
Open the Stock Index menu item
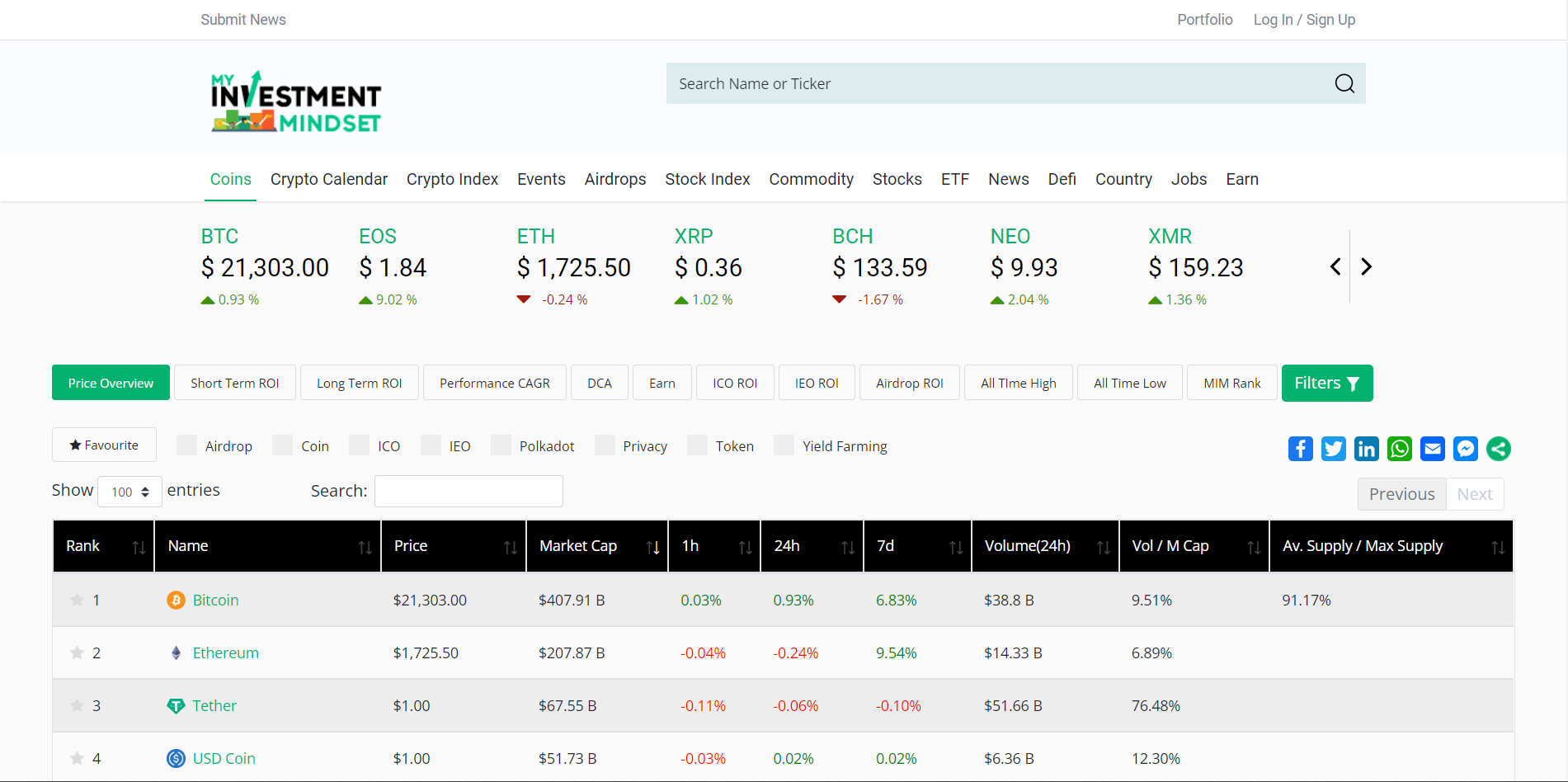(x=708, y=179)
